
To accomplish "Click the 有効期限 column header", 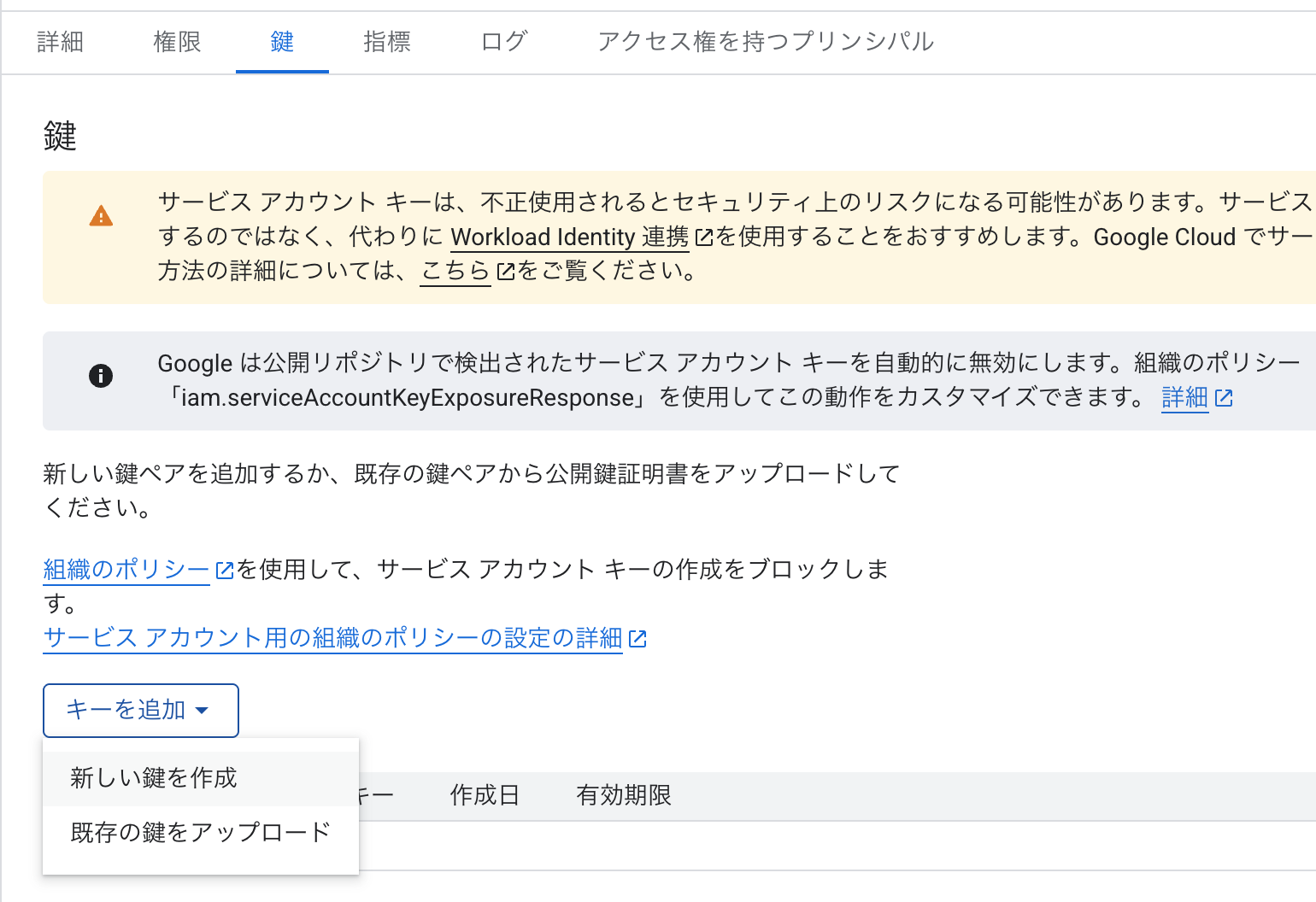I will 624,795.
